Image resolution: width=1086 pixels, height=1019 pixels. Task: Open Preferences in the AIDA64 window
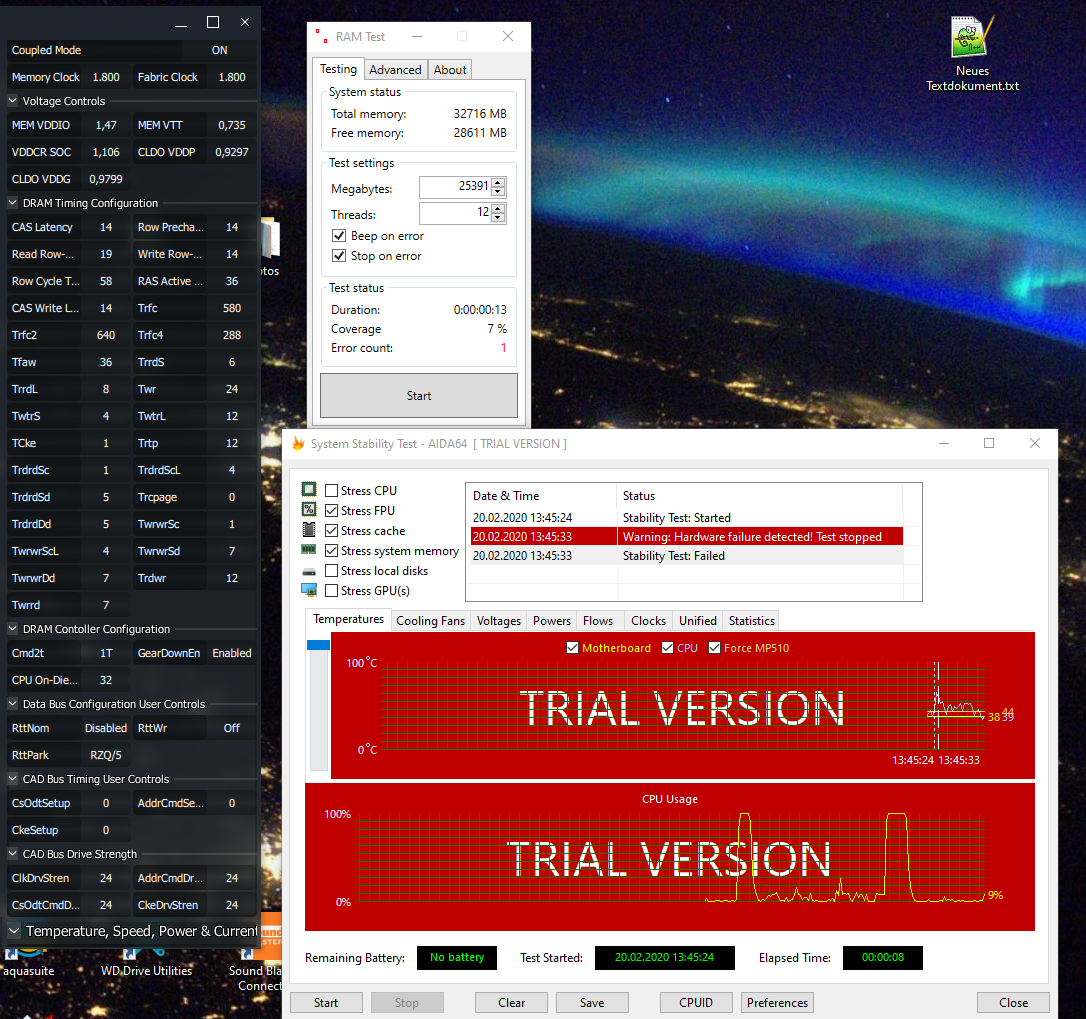[777, 1002]
